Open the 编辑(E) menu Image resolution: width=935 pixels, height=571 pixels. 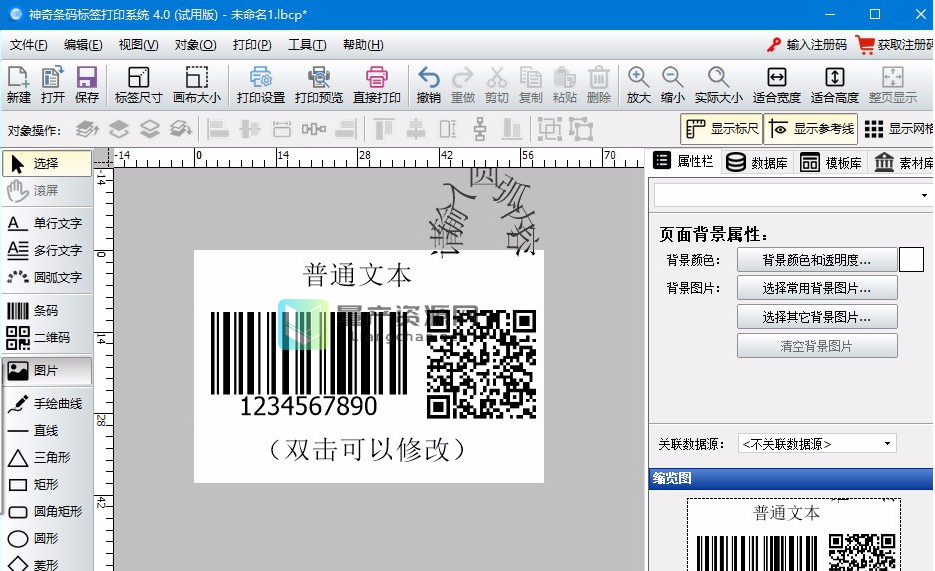83,45
